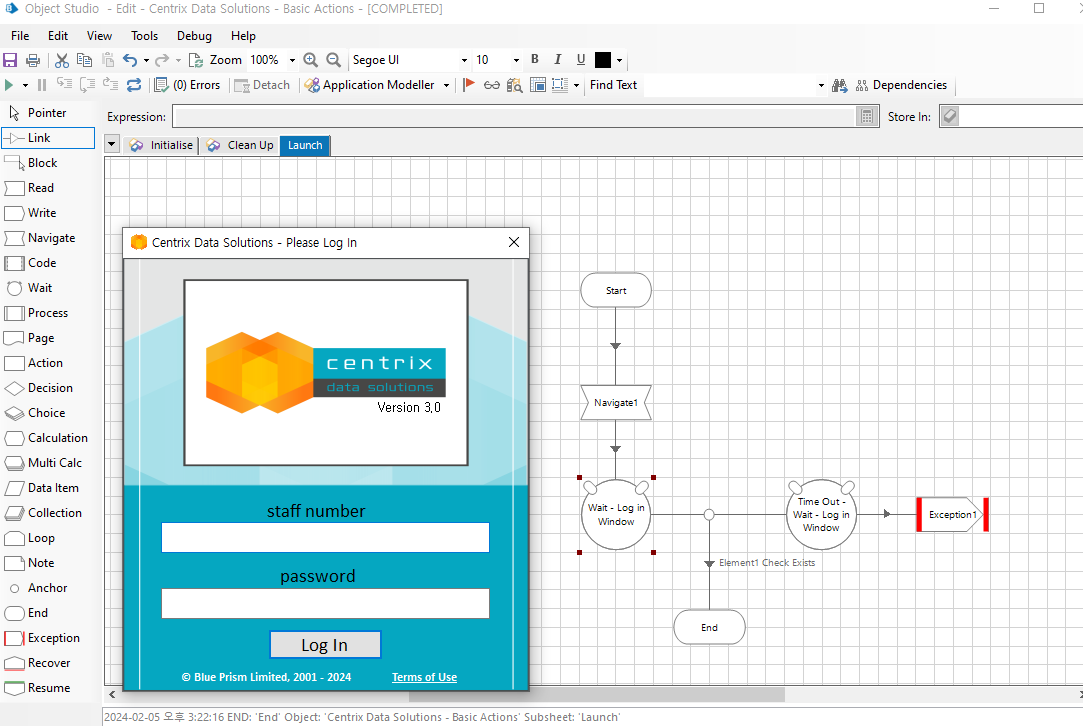Select the Collection stage tool
The width and height of the screenshot is (1083, 726).
(x=48, y=513)
